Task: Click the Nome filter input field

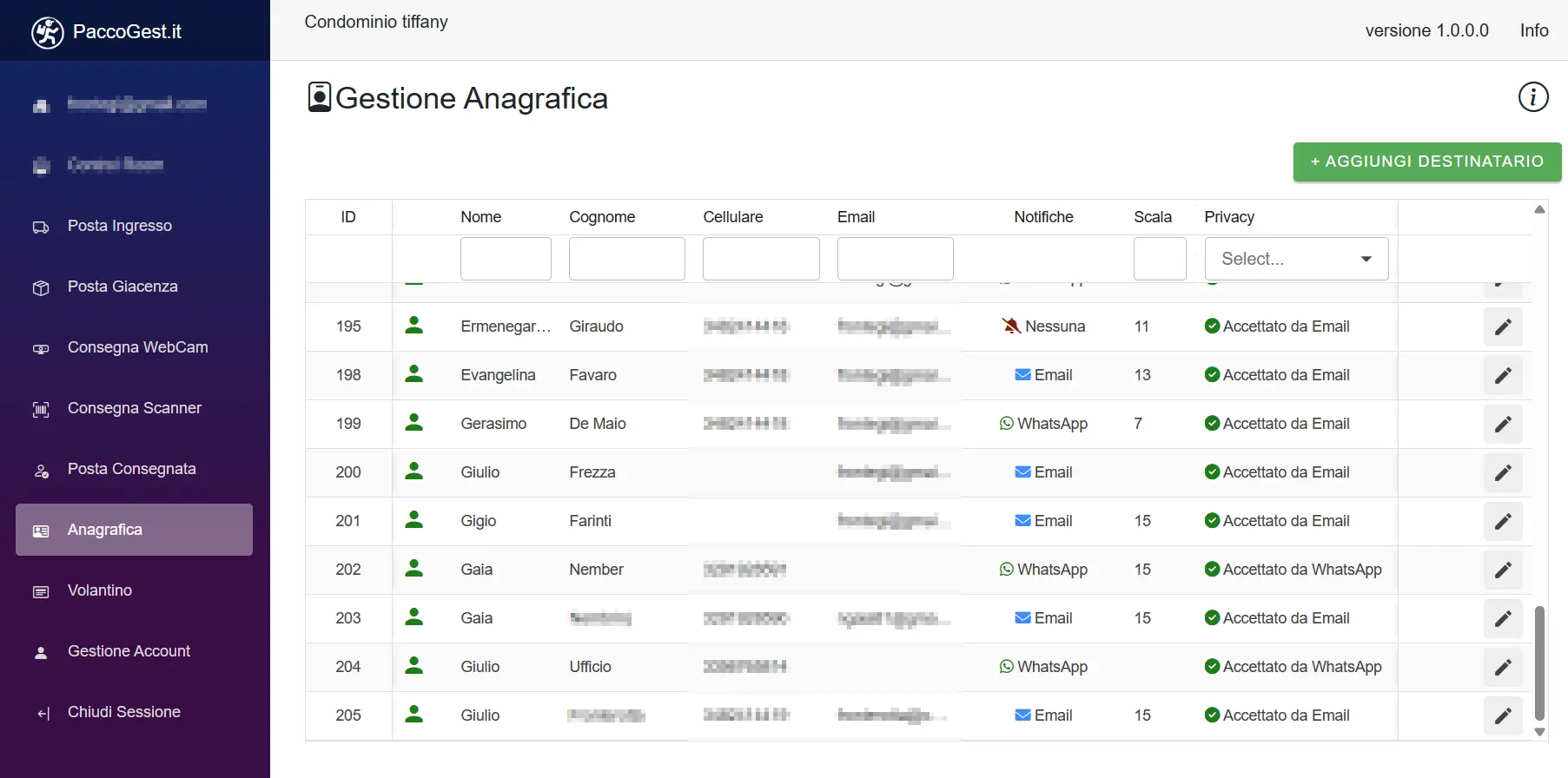Action: coord(506,259)
